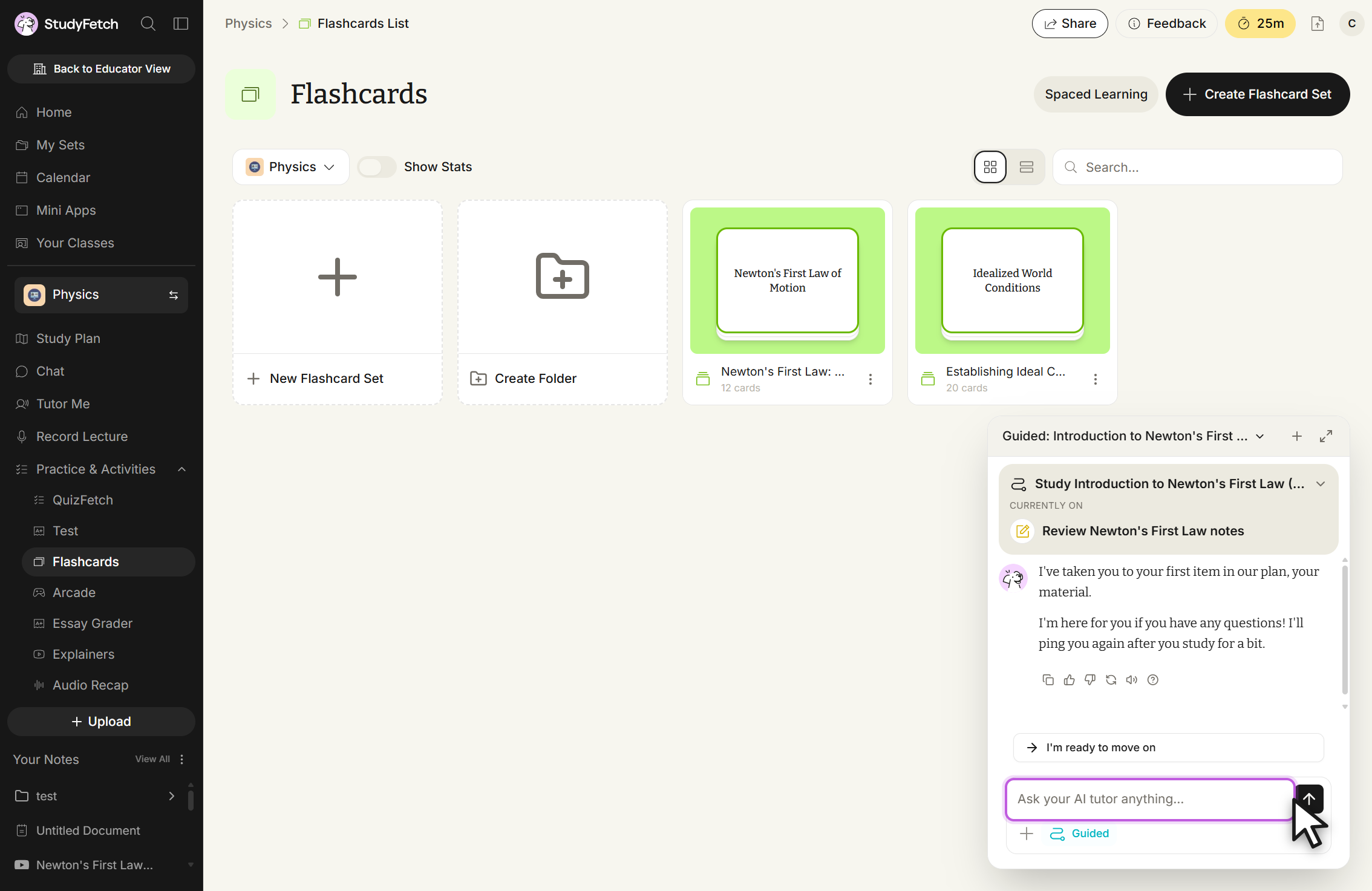1372x891 pixels.
Task: Click the export document icon near avatar
Action: coord(1318,24)
